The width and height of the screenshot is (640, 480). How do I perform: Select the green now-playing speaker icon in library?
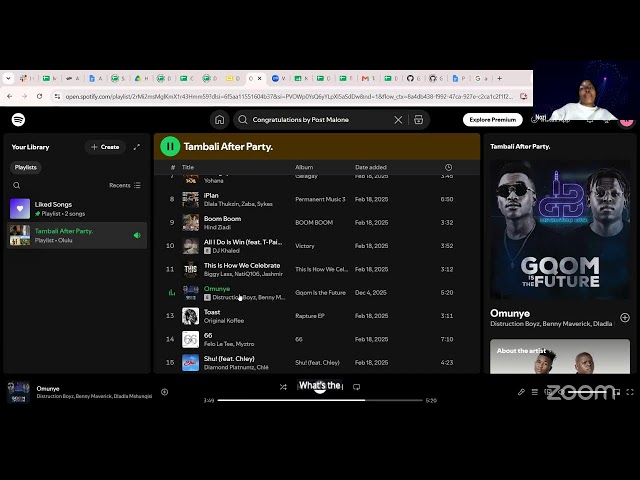137,235
